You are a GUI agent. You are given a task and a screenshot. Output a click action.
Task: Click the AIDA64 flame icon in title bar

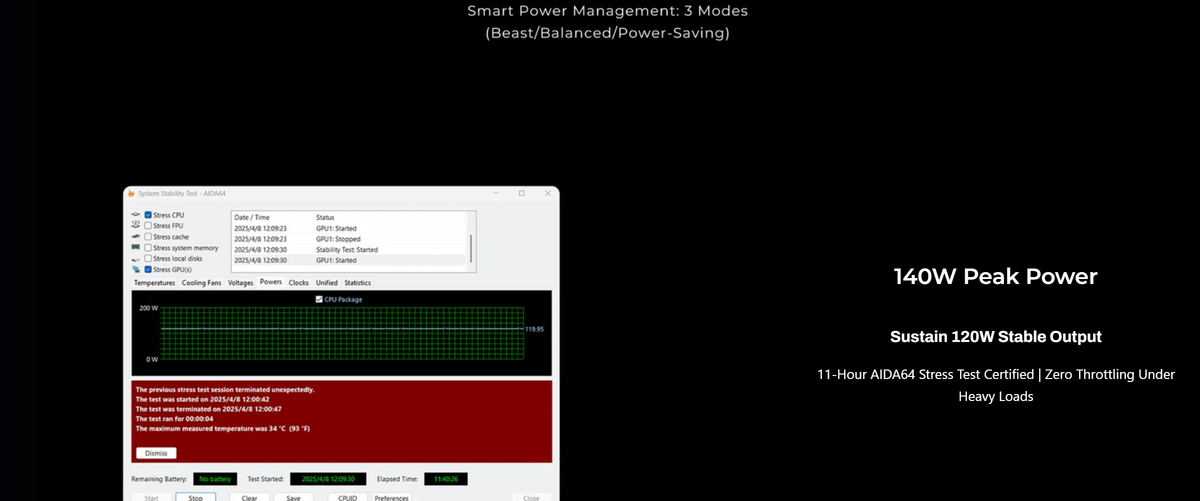[130, 193]
